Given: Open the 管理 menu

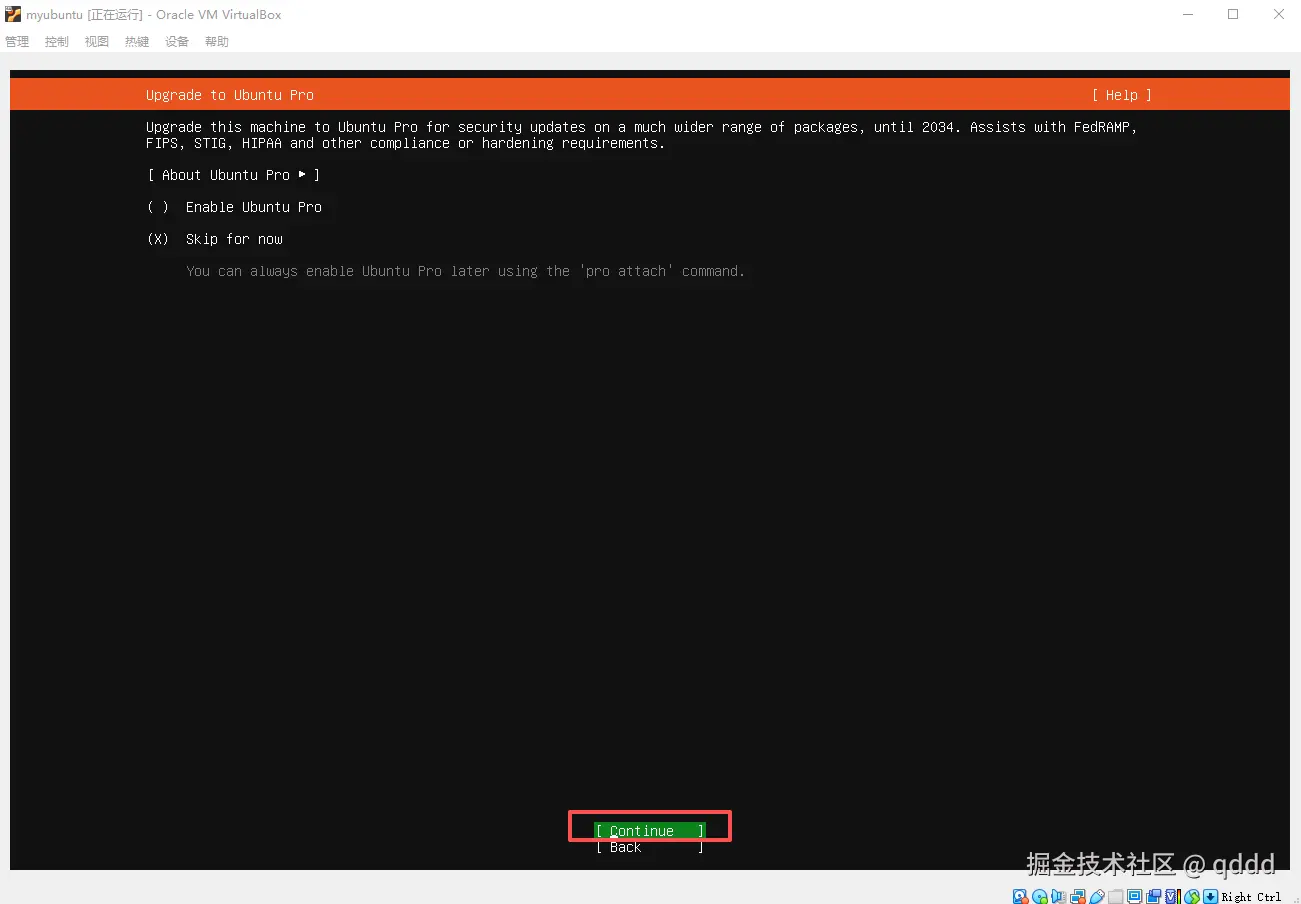Looking at the screenshot, I should pos(17,42).
